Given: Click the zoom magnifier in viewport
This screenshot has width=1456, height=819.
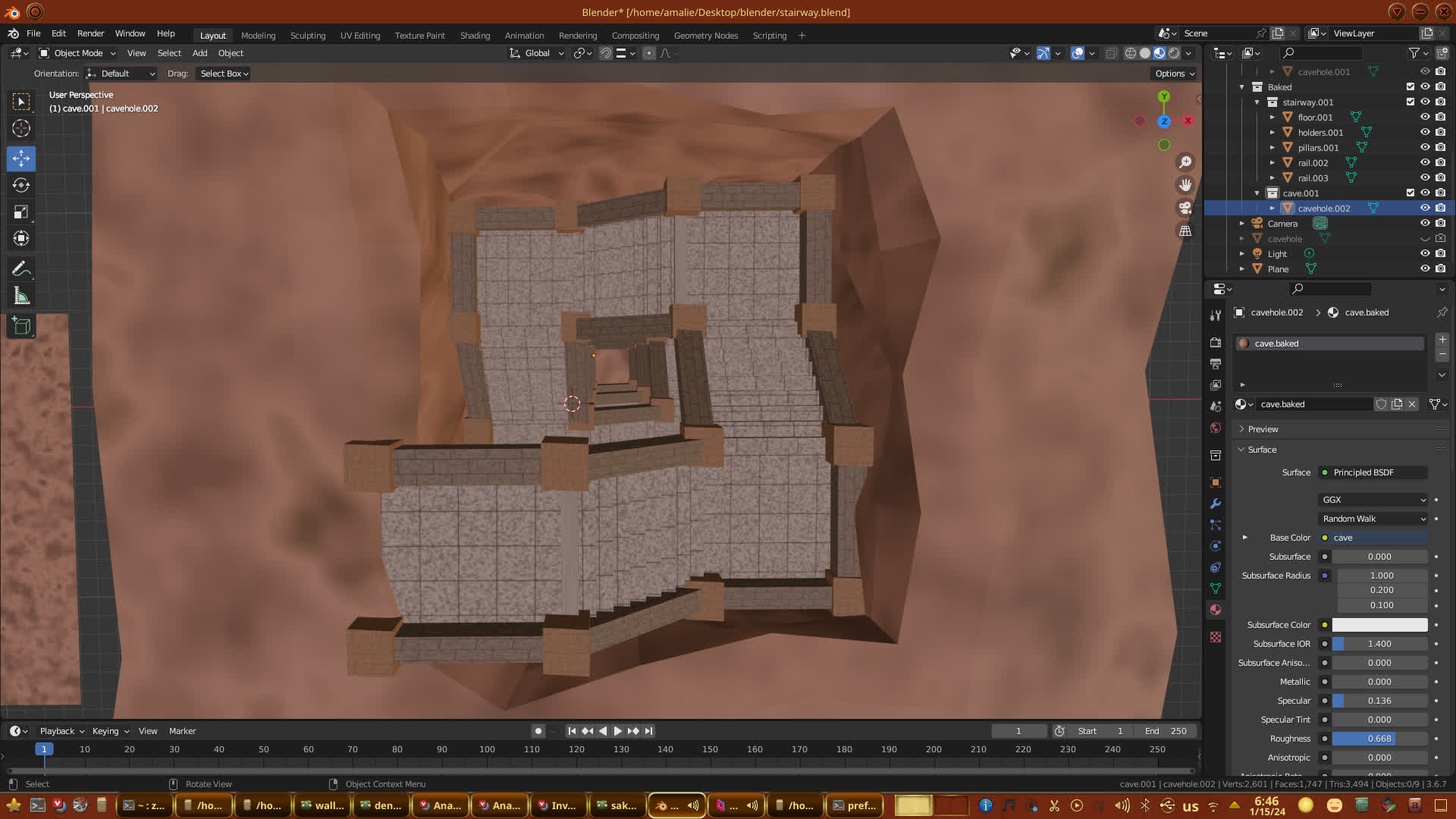Looking at the screenshot, I should click(x=1185, y=162).
